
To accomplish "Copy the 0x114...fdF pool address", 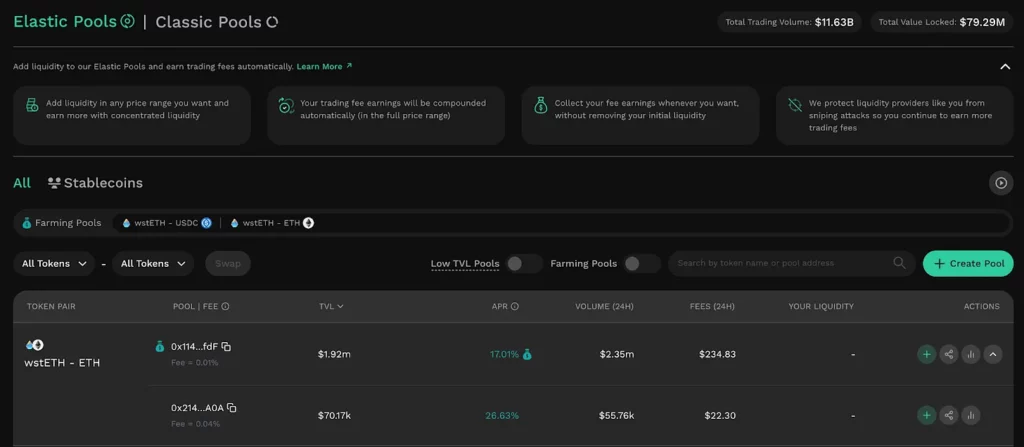I will coord(226,346).
